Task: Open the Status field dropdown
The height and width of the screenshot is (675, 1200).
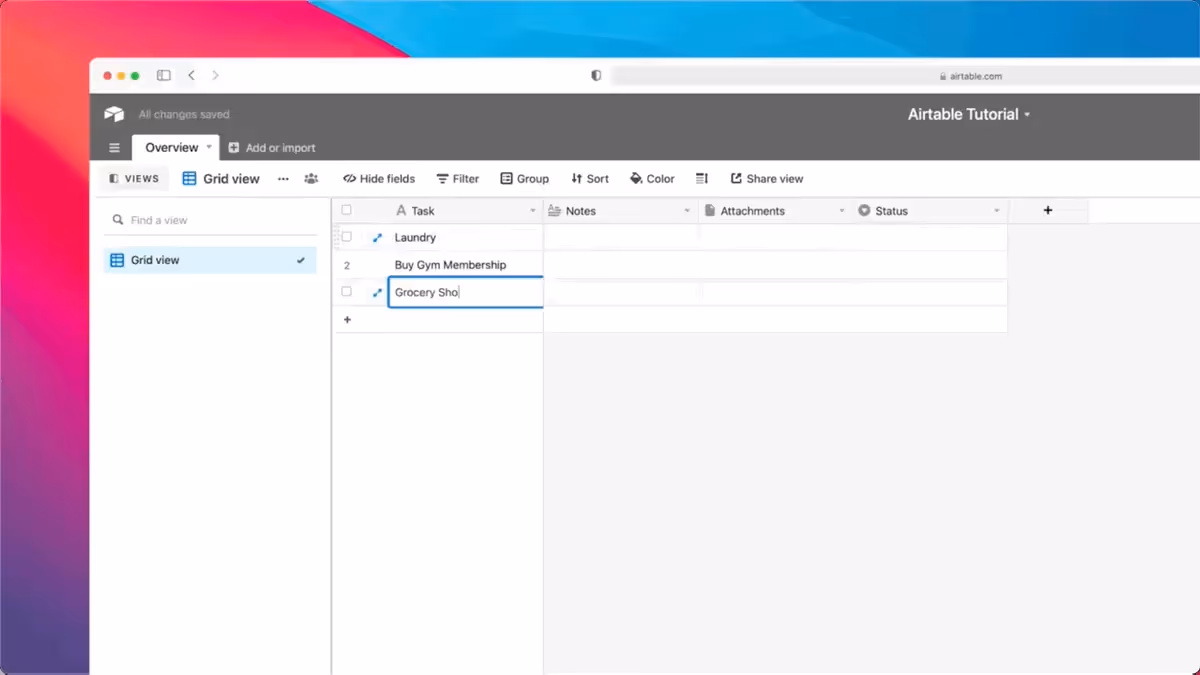Action: point(996,210)
